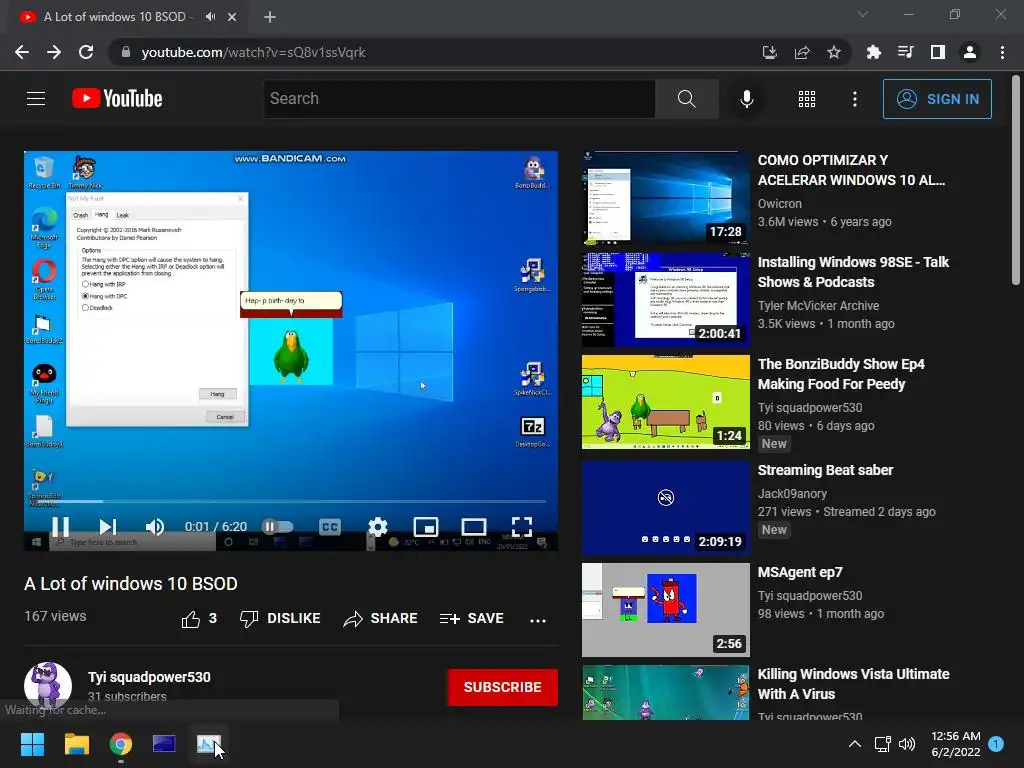Show hidden tray icons chevron

(855, 744)
